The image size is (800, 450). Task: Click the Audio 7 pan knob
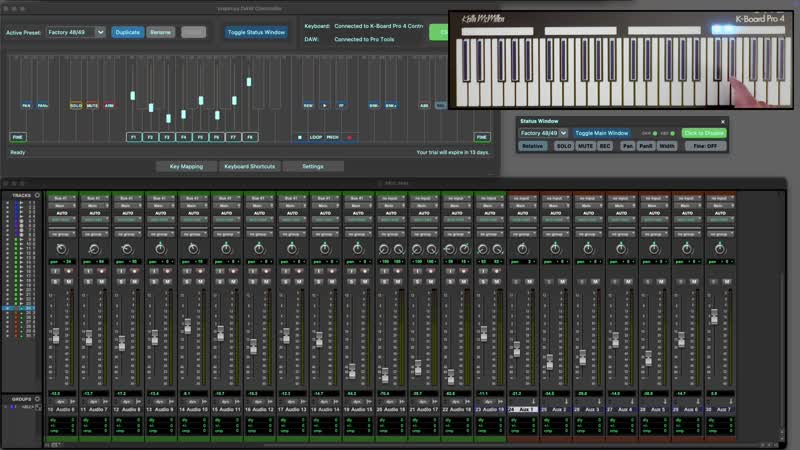(x=94, y=249)
